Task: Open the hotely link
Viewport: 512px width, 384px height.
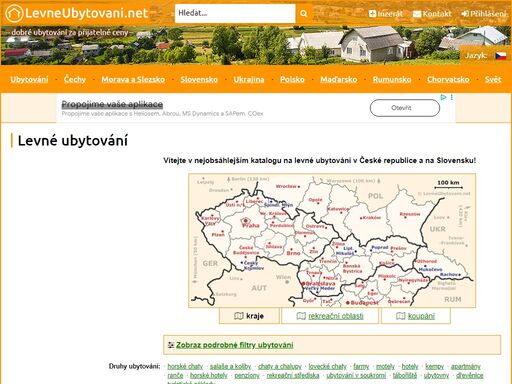Action: tap(410, 366)
